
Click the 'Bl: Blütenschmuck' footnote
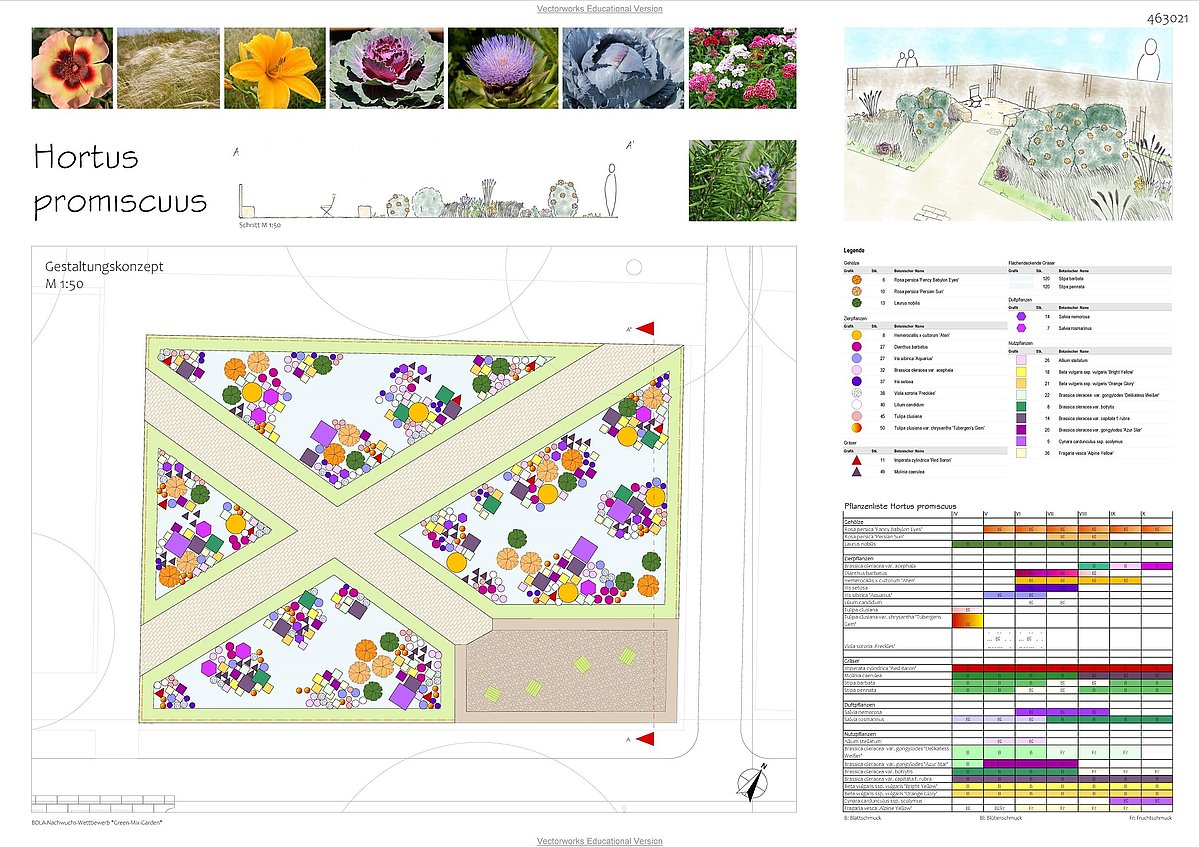[999, 817]
